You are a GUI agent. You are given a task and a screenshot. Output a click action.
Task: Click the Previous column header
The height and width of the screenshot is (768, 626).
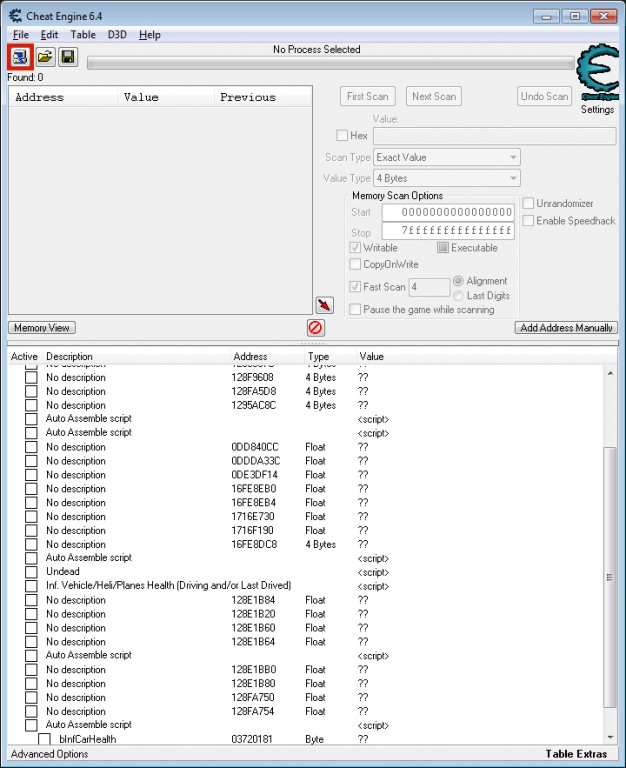[x=263, y=97]
